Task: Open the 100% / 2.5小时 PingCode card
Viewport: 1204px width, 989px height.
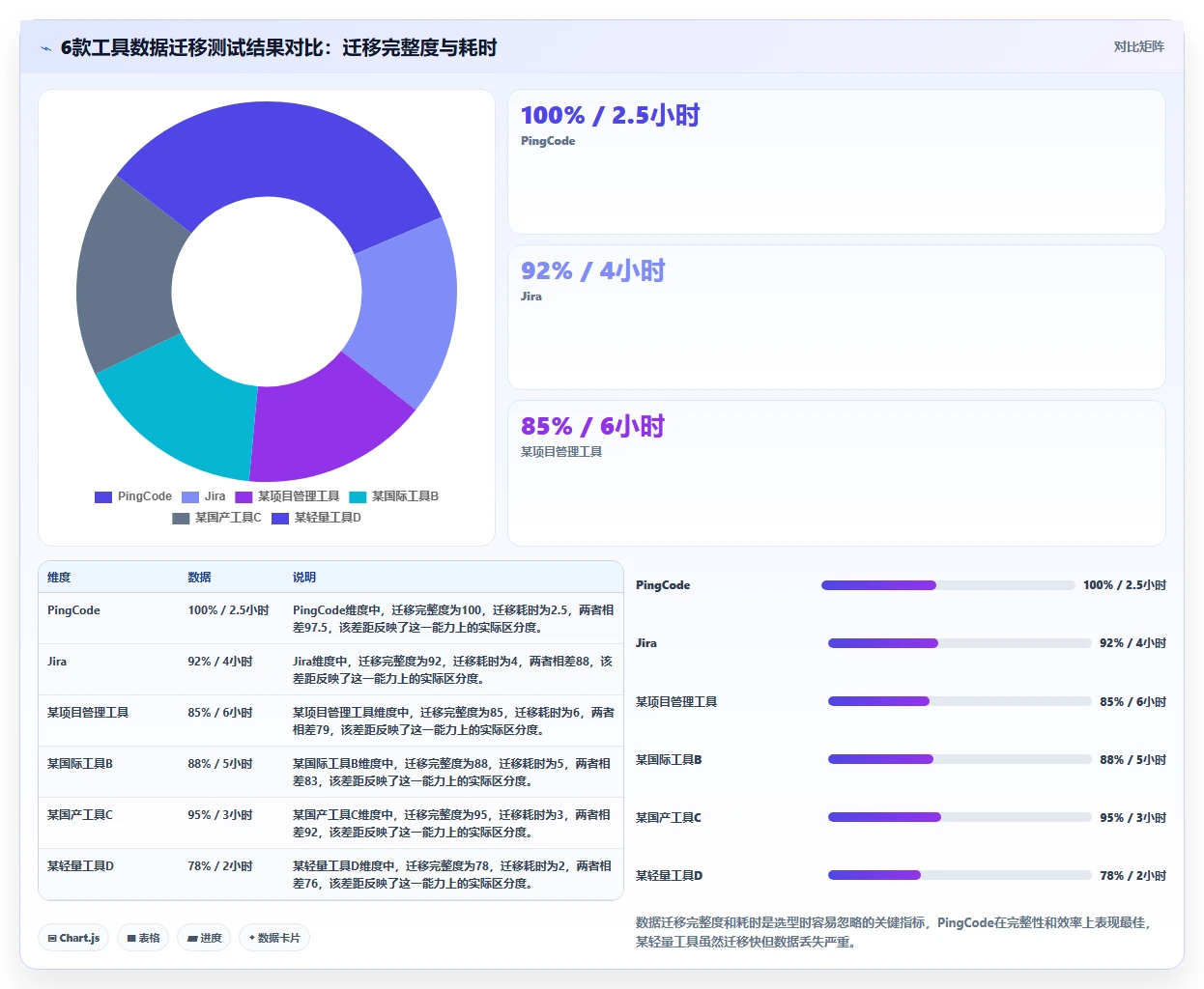Action: click(837, 162)
